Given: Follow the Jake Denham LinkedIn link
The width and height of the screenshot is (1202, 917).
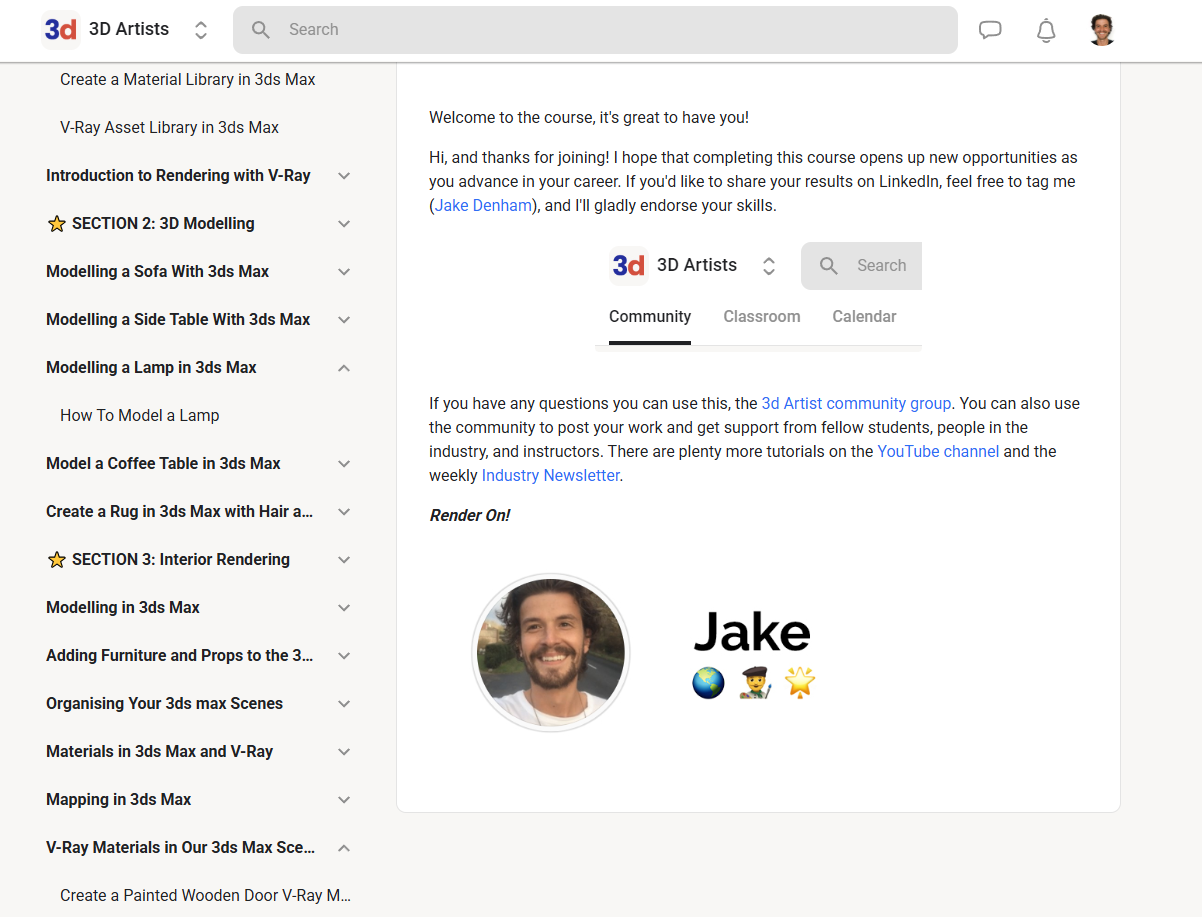Looking at the screenshot, I should click(x=483, y=206).
